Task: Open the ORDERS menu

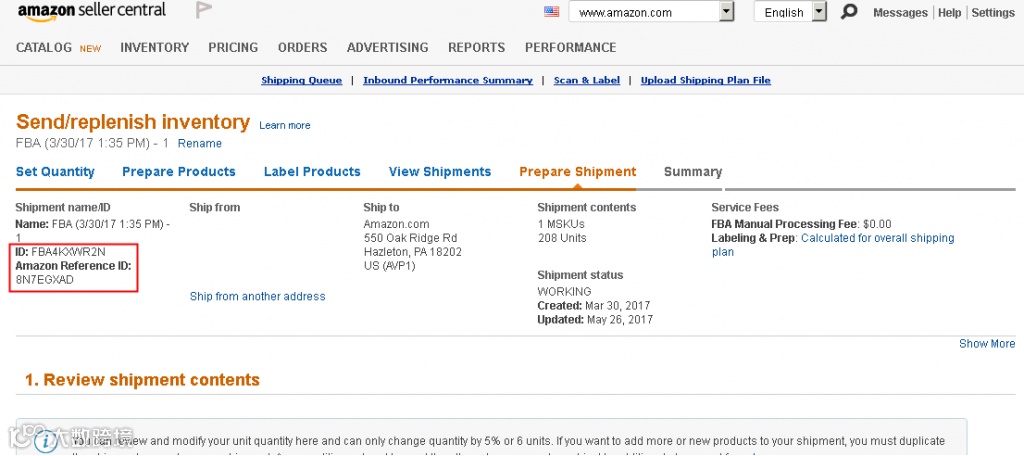Action: (302, 47)
